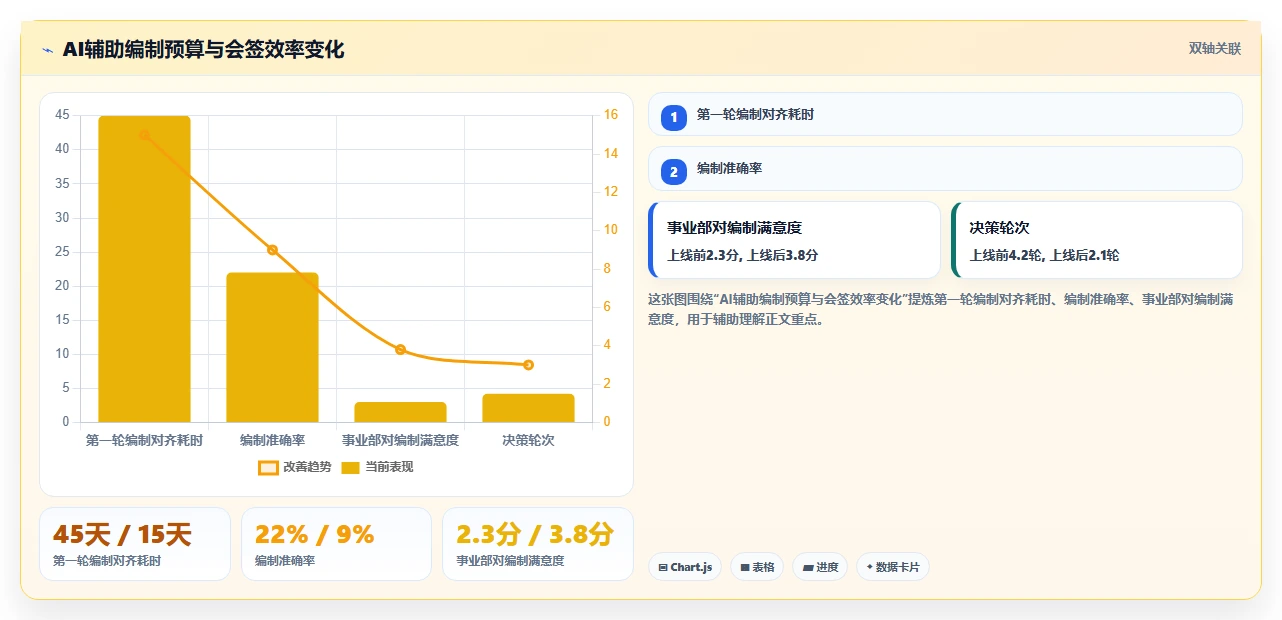
Task: Select the 事业部对编制满意度 bar
Action: [x=400, y=412]
